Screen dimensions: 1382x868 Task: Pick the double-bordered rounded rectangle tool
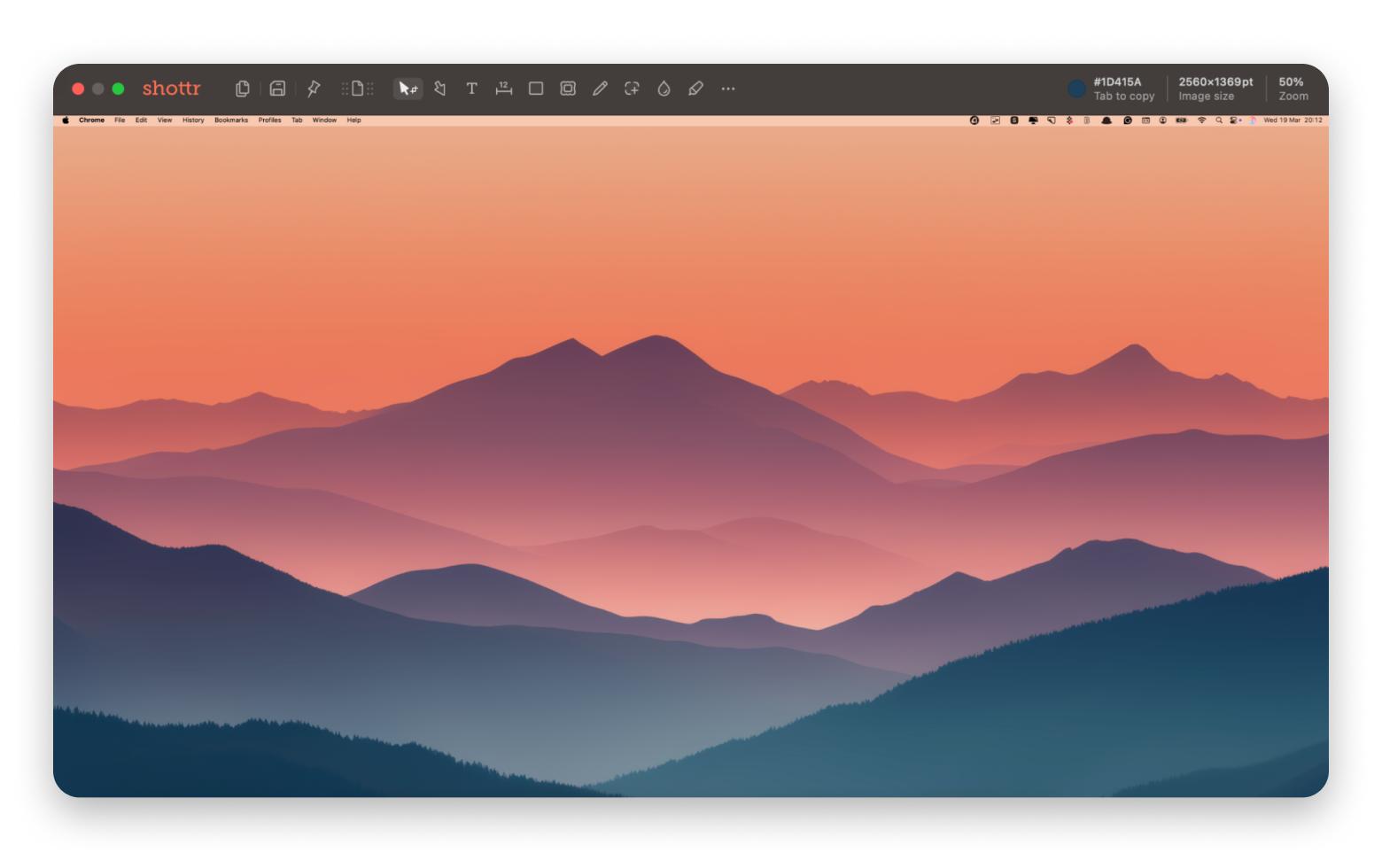click(568, 89)
